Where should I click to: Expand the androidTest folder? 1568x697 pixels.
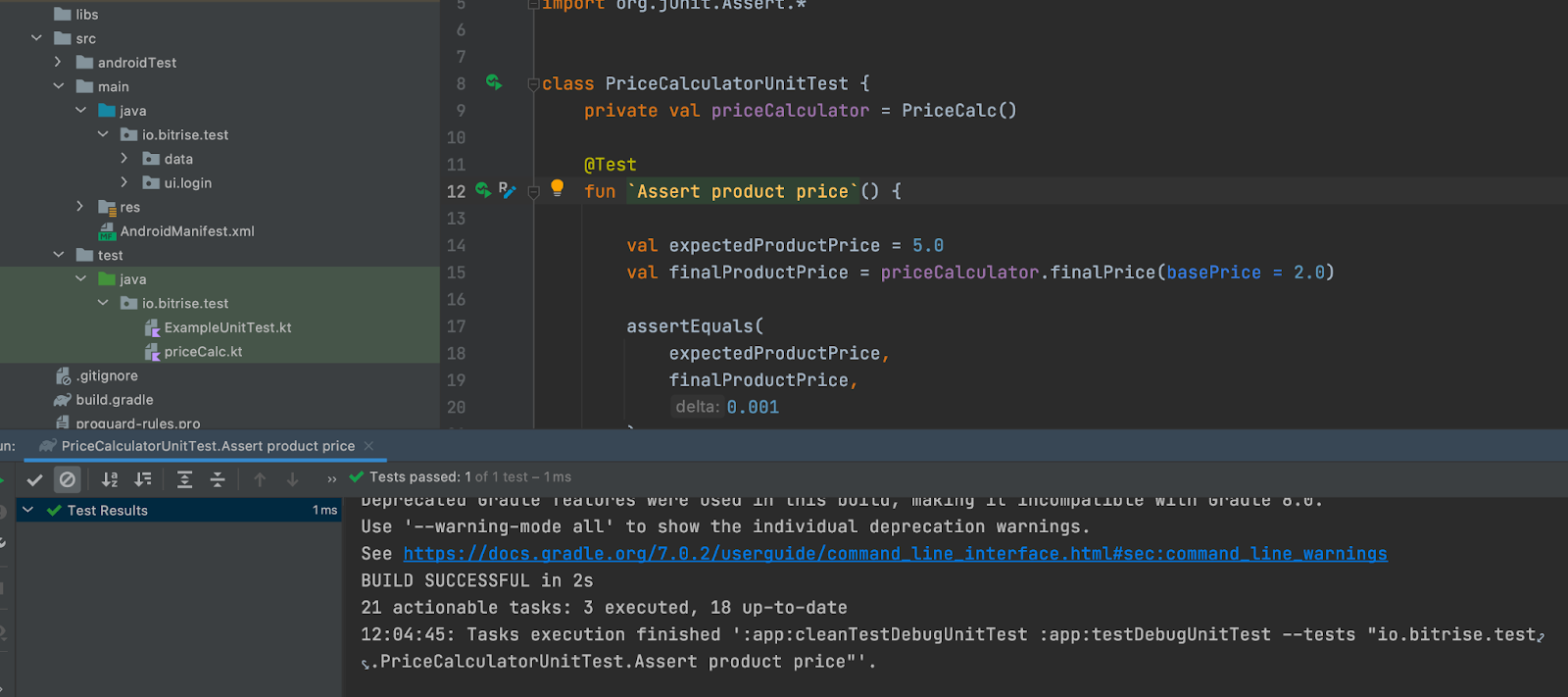58,62
